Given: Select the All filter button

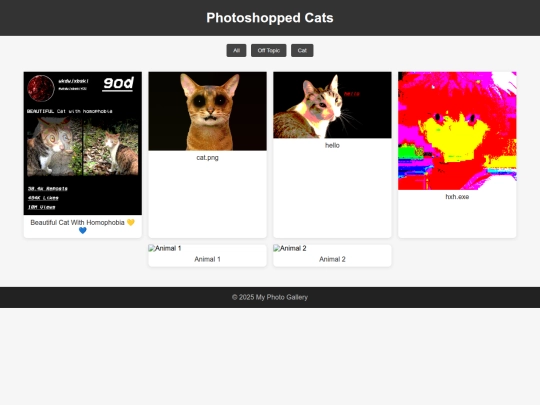Looking at the screenshot, I should point(236,51).
